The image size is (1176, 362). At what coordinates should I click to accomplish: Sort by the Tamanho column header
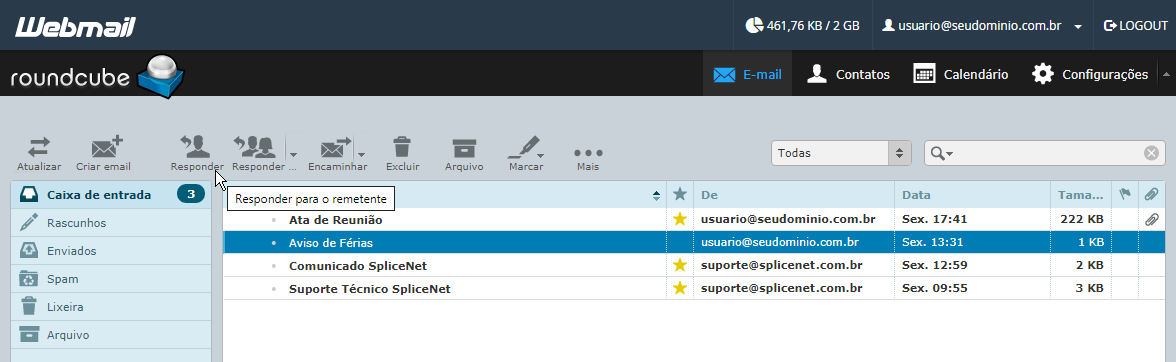pos(1081,195)
